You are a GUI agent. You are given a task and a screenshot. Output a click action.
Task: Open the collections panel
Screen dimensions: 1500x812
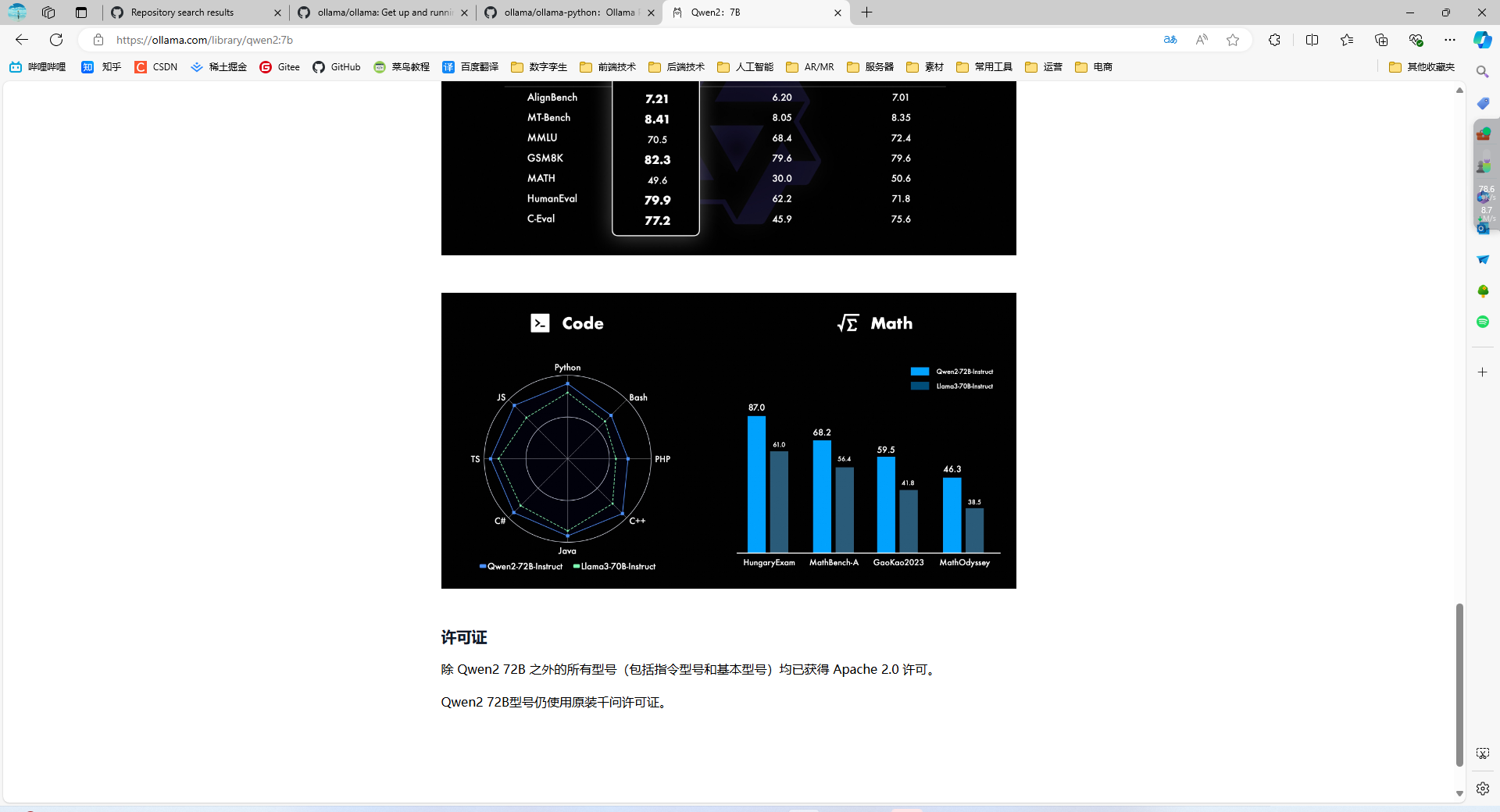(x=1381, y=40)
